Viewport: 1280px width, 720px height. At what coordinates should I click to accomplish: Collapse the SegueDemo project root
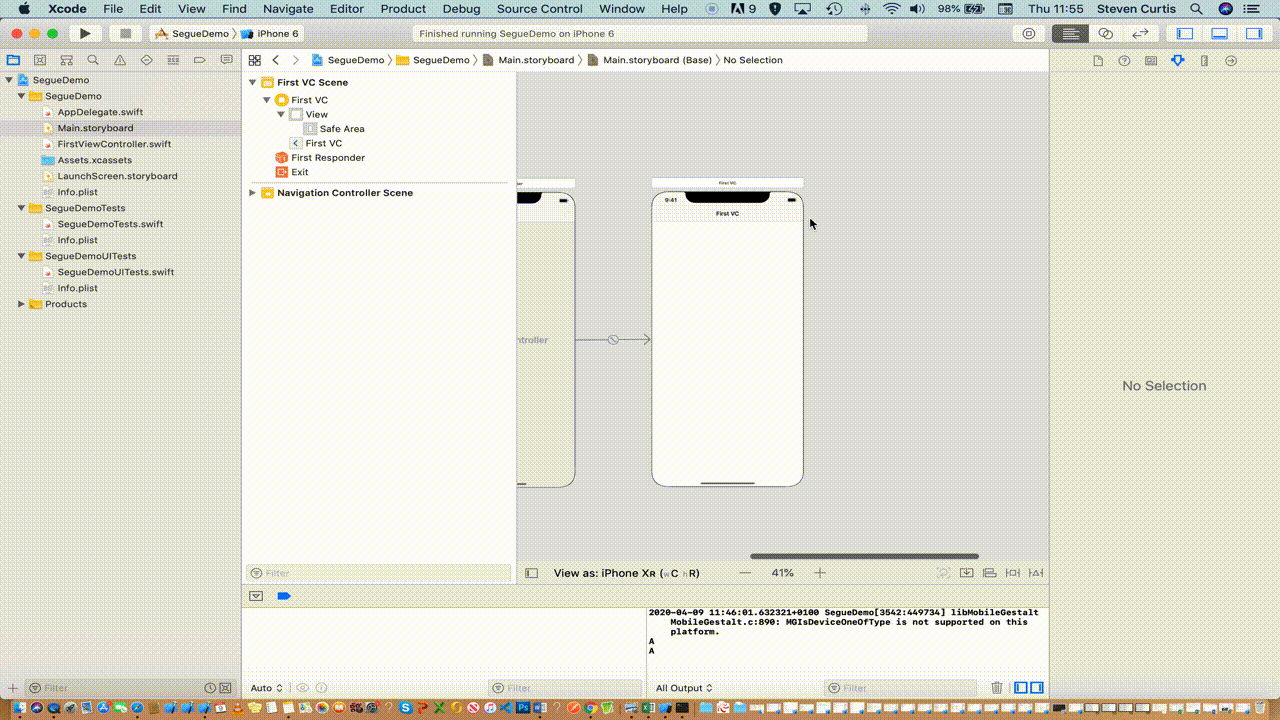tap(9, 80)
